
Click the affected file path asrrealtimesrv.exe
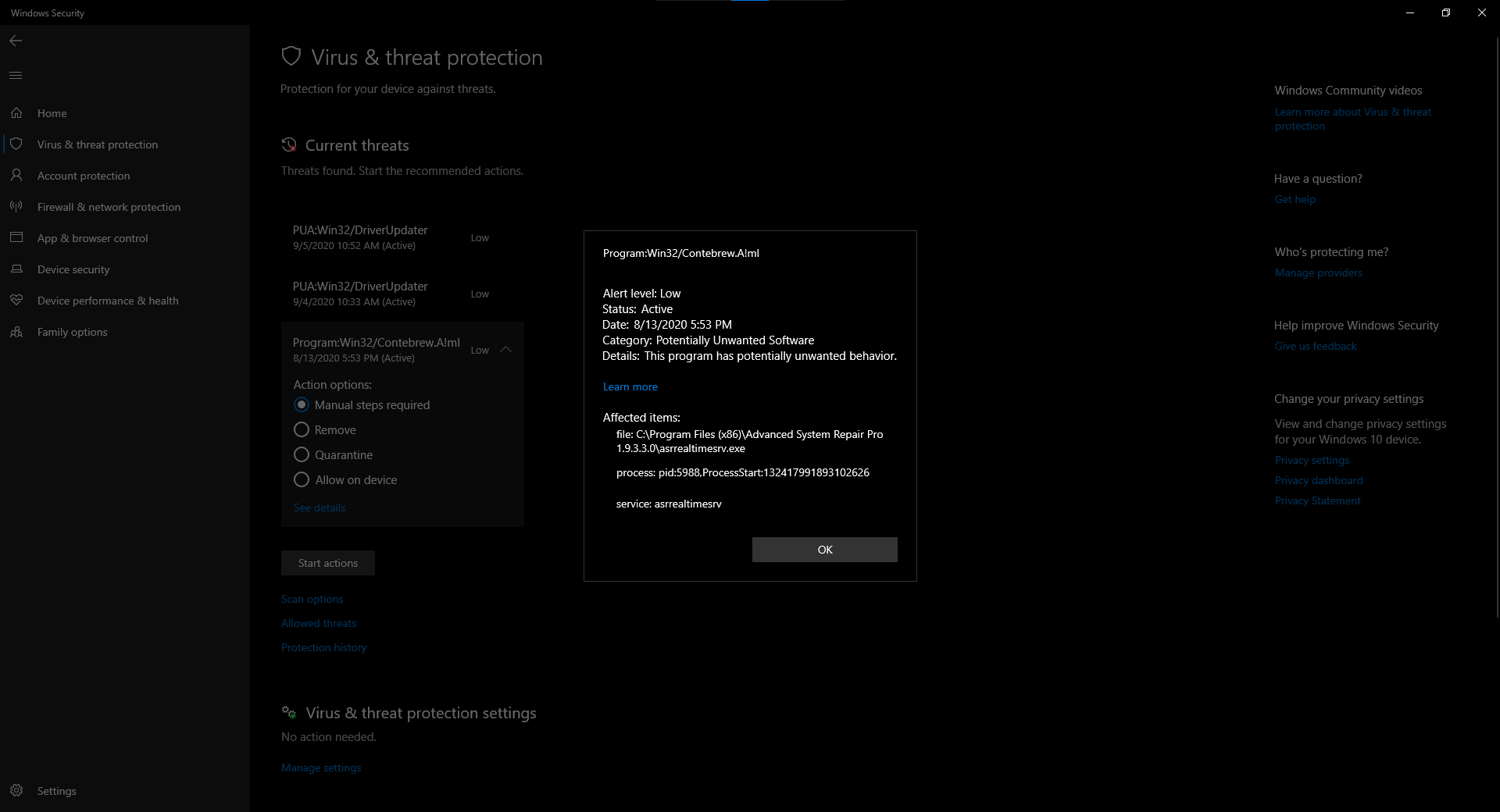click(x=749, y=441)
